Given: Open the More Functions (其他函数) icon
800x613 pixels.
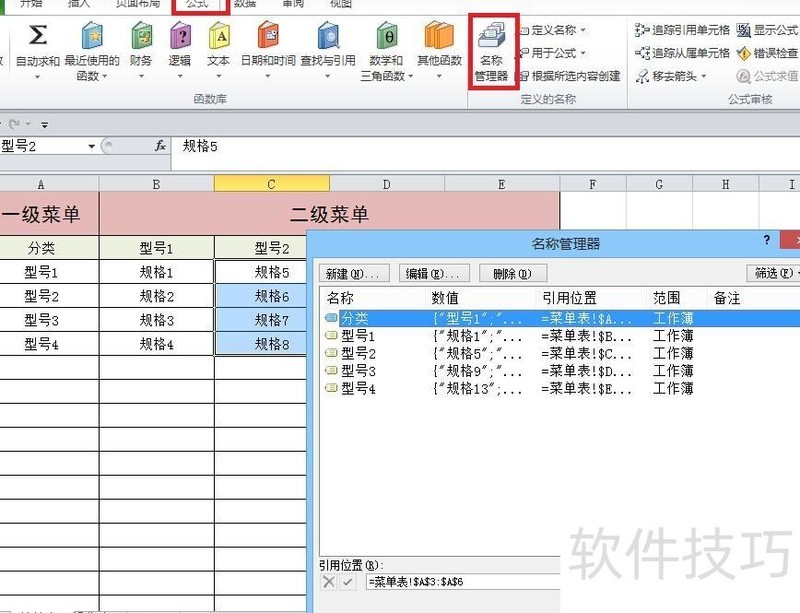Looking at the screenshot, I should (439, 36).
